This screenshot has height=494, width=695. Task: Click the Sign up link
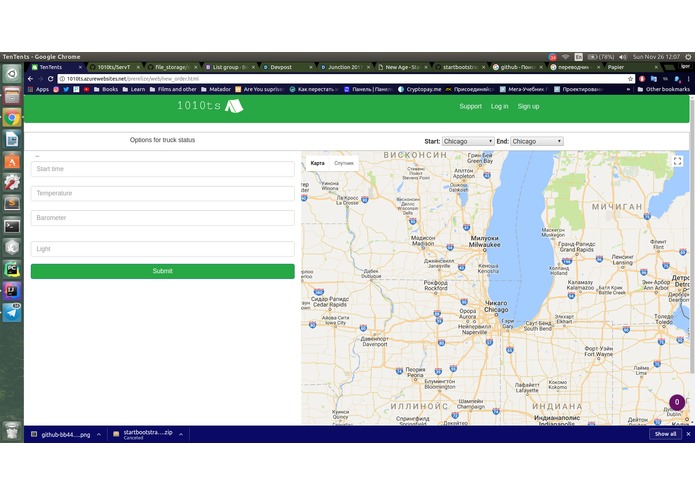[528, 106]
